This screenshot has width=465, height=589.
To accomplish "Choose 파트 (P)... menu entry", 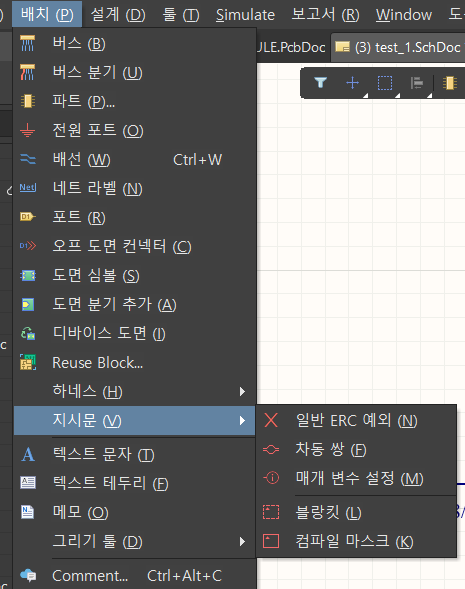I will [x=134, y=101].
